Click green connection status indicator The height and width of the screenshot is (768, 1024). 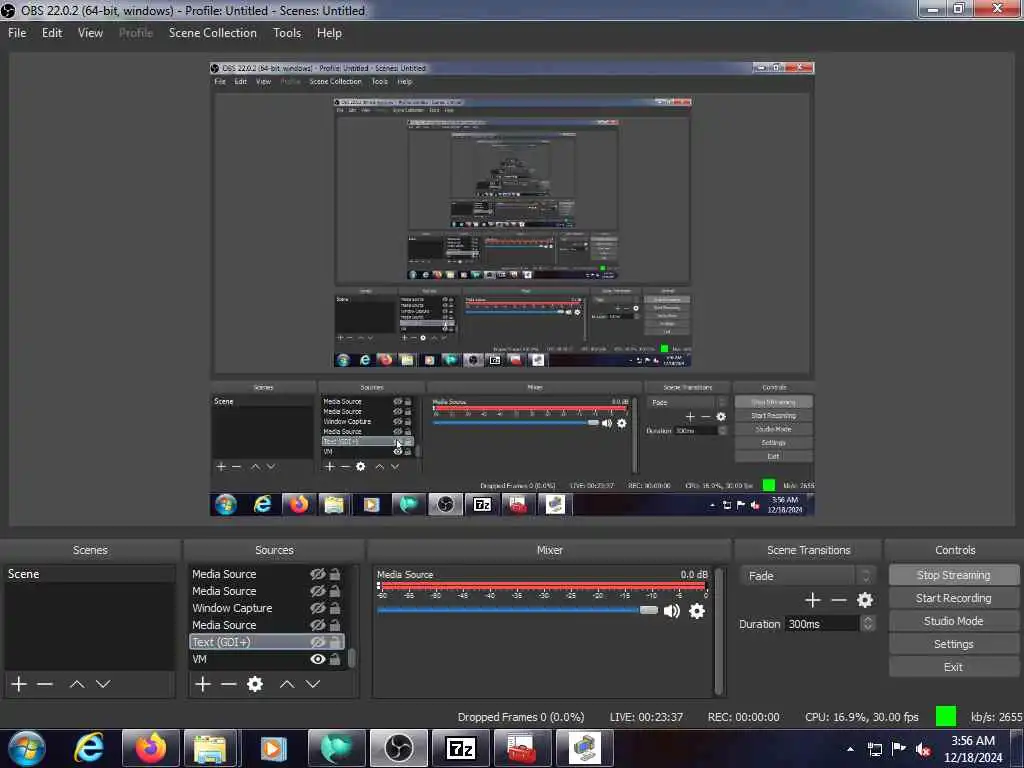946,716
